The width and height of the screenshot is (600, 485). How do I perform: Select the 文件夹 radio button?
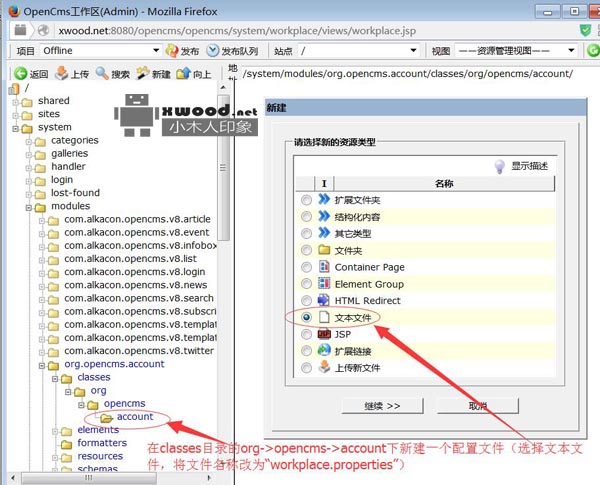coord(306,250)
